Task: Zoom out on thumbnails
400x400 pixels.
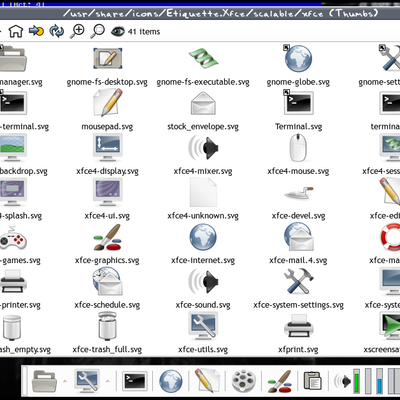Action: (x=98, y=31)
